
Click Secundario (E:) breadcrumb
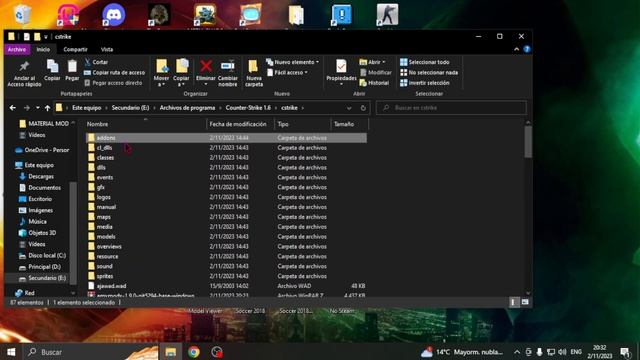[x=131, y=108]
